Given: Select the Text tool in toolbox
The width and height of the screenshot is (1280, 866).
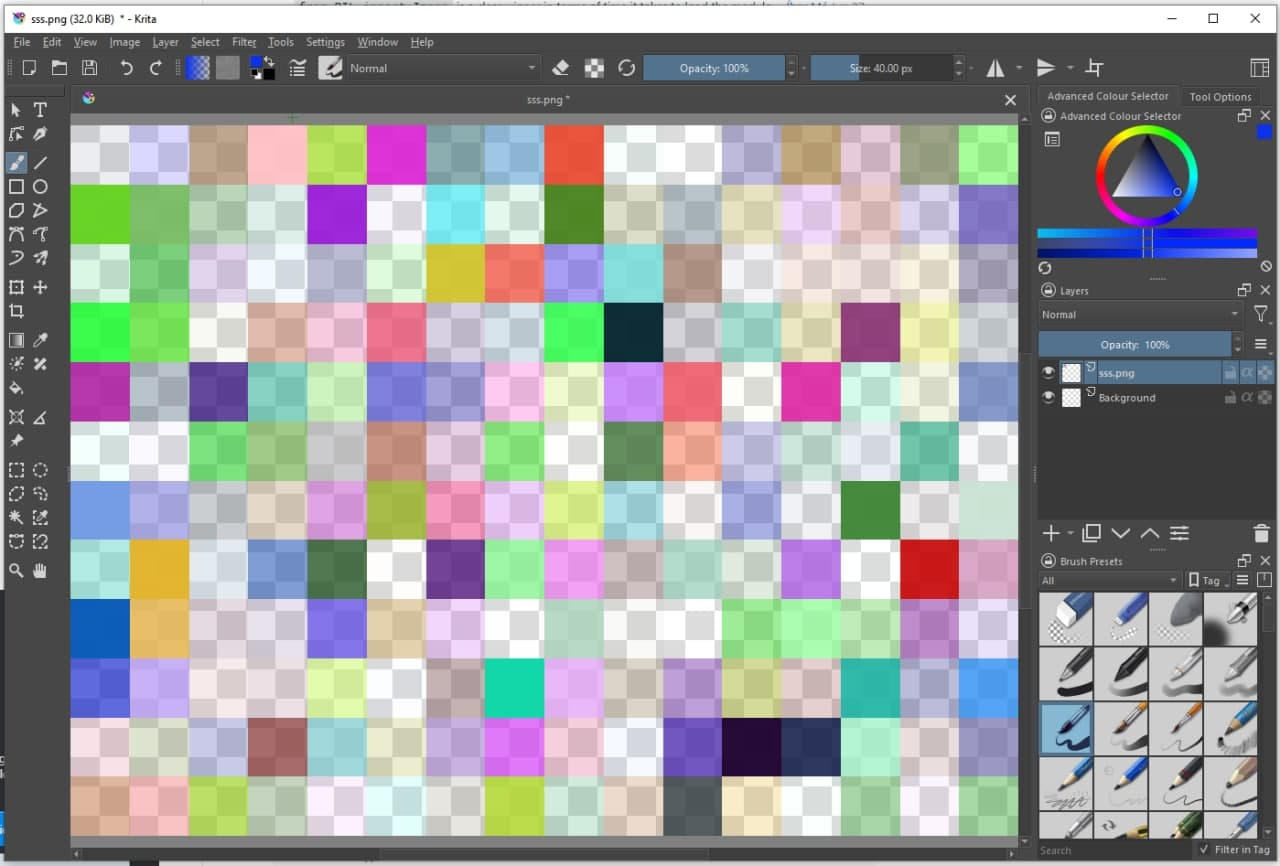Looking at the screenshot, I should coord(40,109).
